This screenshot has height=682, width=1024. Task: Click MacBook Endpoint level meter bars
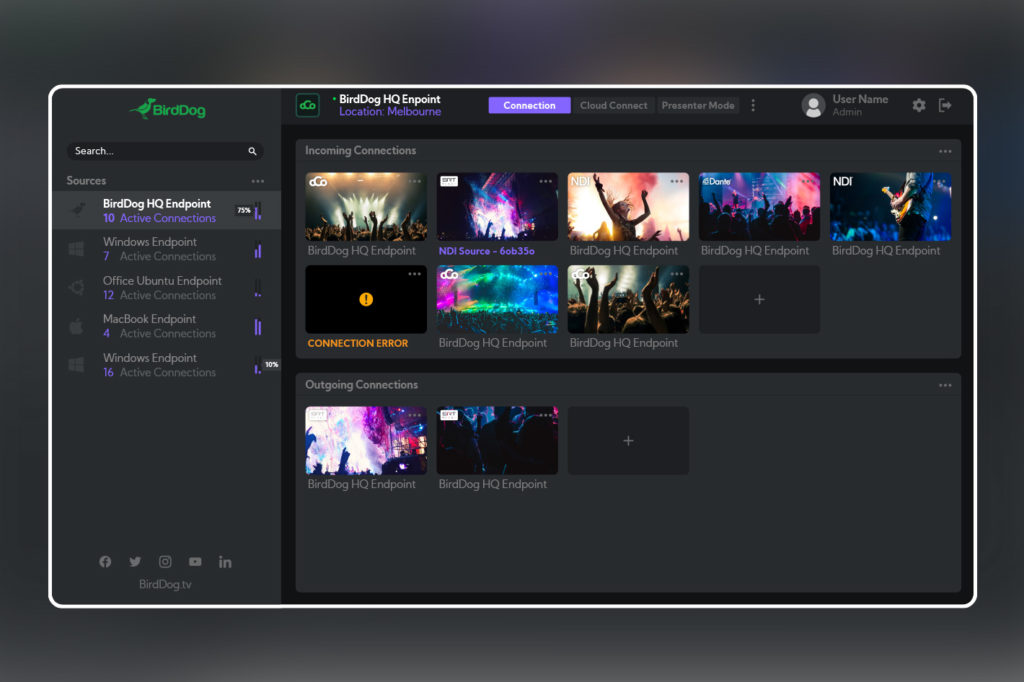pos(258,327)
